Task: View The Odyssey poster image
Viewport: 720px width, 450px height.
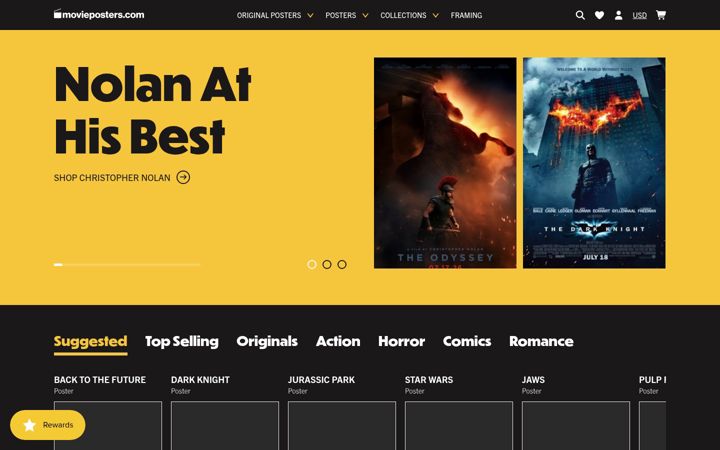Action: pos(445,163)
